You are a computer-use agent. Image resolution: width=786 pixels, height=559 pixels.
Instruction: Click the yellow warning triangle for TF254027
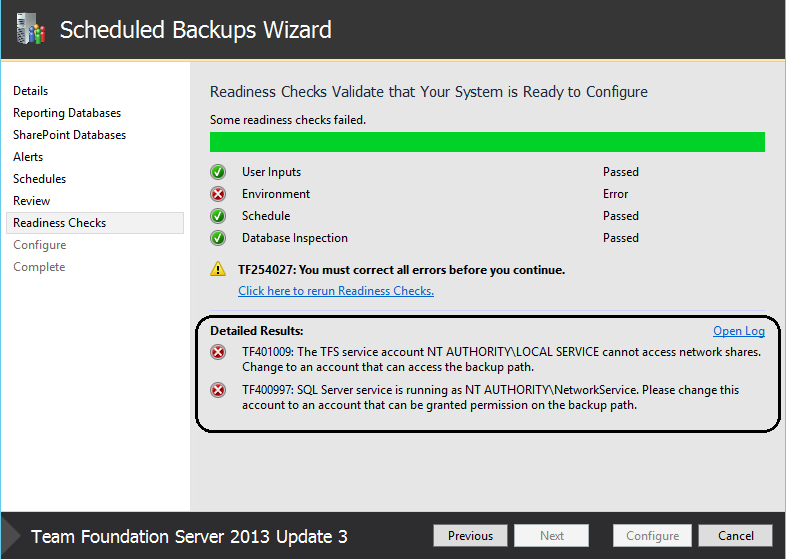[x=218, y=269]
